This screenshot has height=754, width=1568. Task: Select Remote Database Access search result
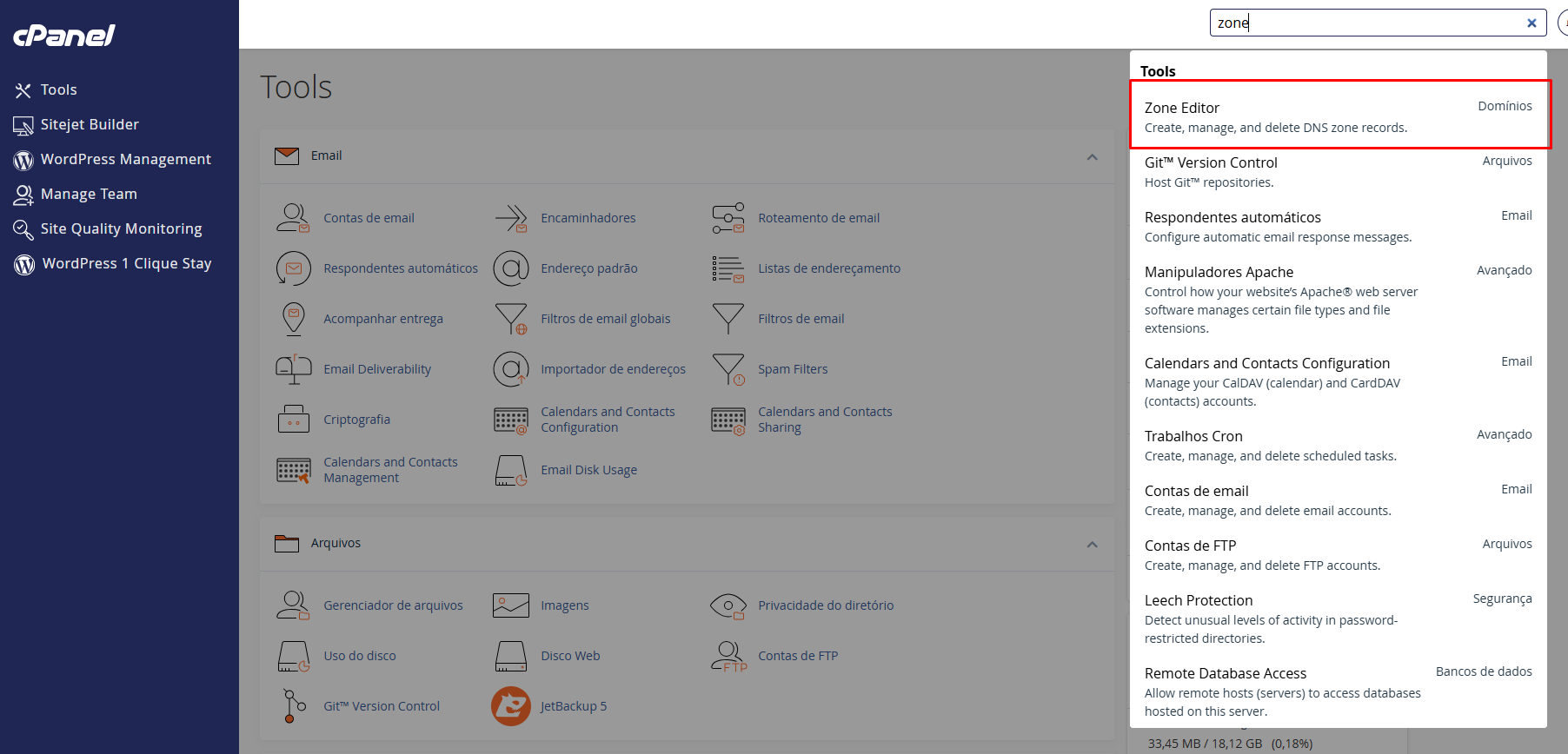coord(1339,691)
